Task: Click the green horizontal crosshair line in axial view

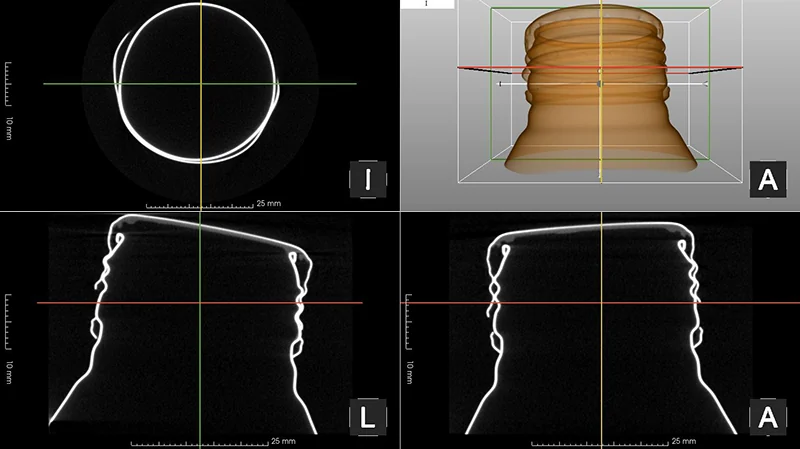Action: pyautogui.click(x=199, y=84)
